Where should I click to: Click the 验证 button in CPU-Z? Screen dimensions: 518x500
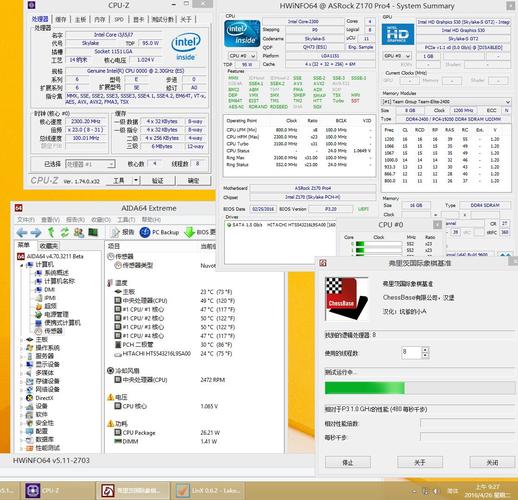(158, 180)
